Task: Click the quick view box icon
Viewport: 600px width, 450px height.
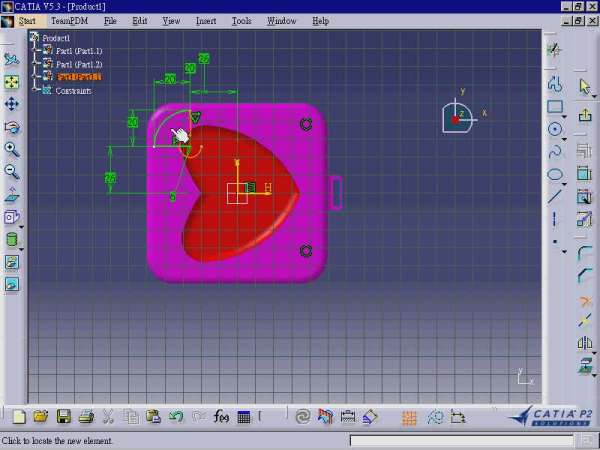Action: [x=11, y=217]
